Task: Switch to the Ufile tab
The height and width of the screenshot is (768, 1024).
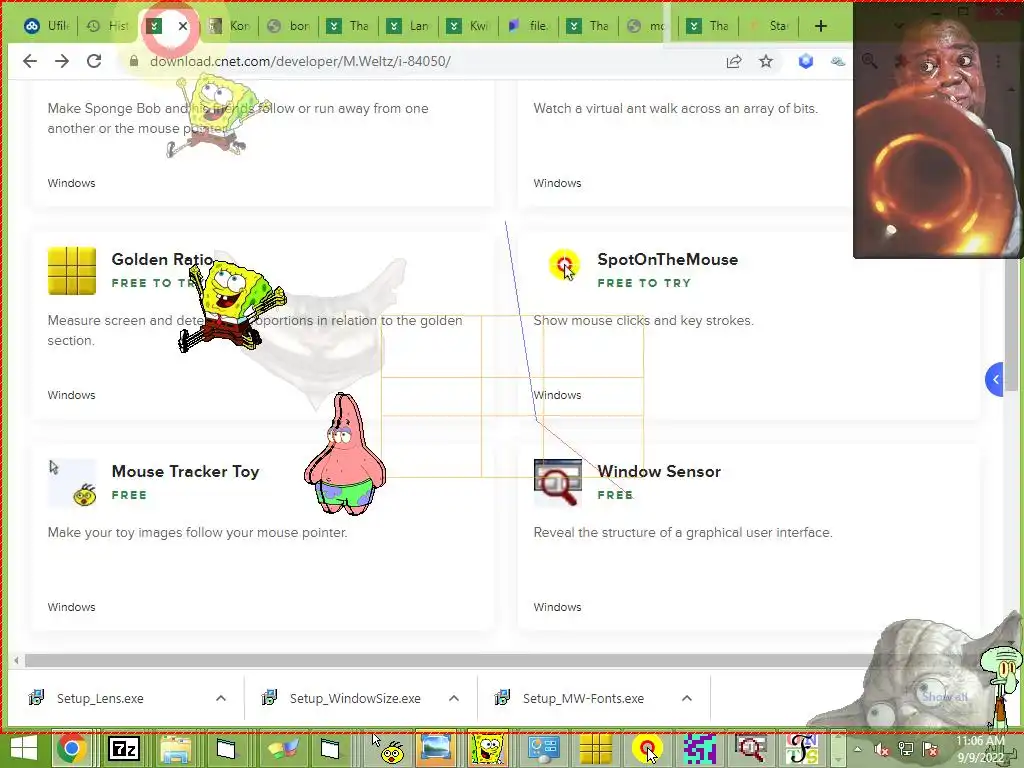Action: click(46, 26)
